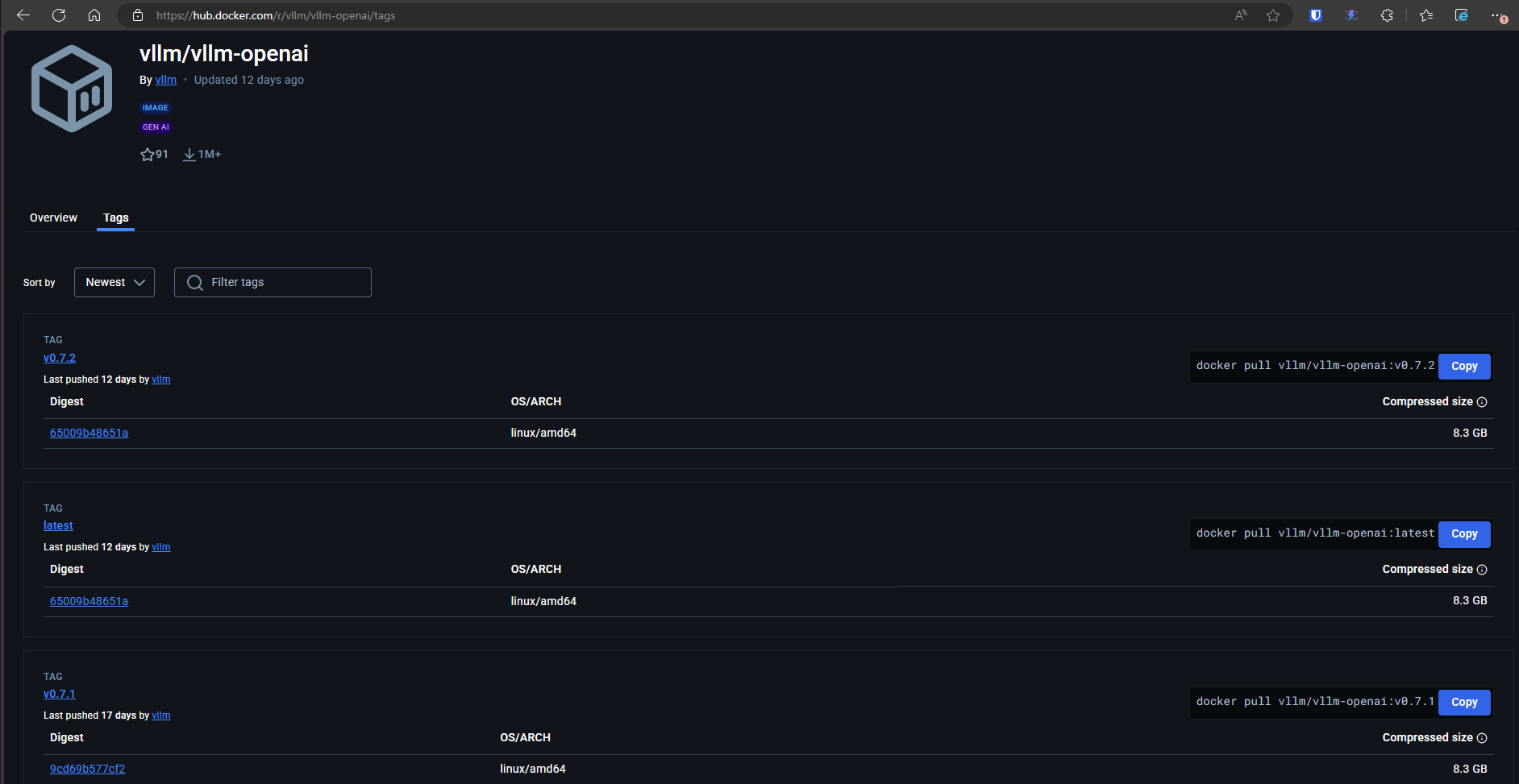The image size is (1519, 784).
Task: Click linux/amd64 in the latest row
Action: click(543, 601)
